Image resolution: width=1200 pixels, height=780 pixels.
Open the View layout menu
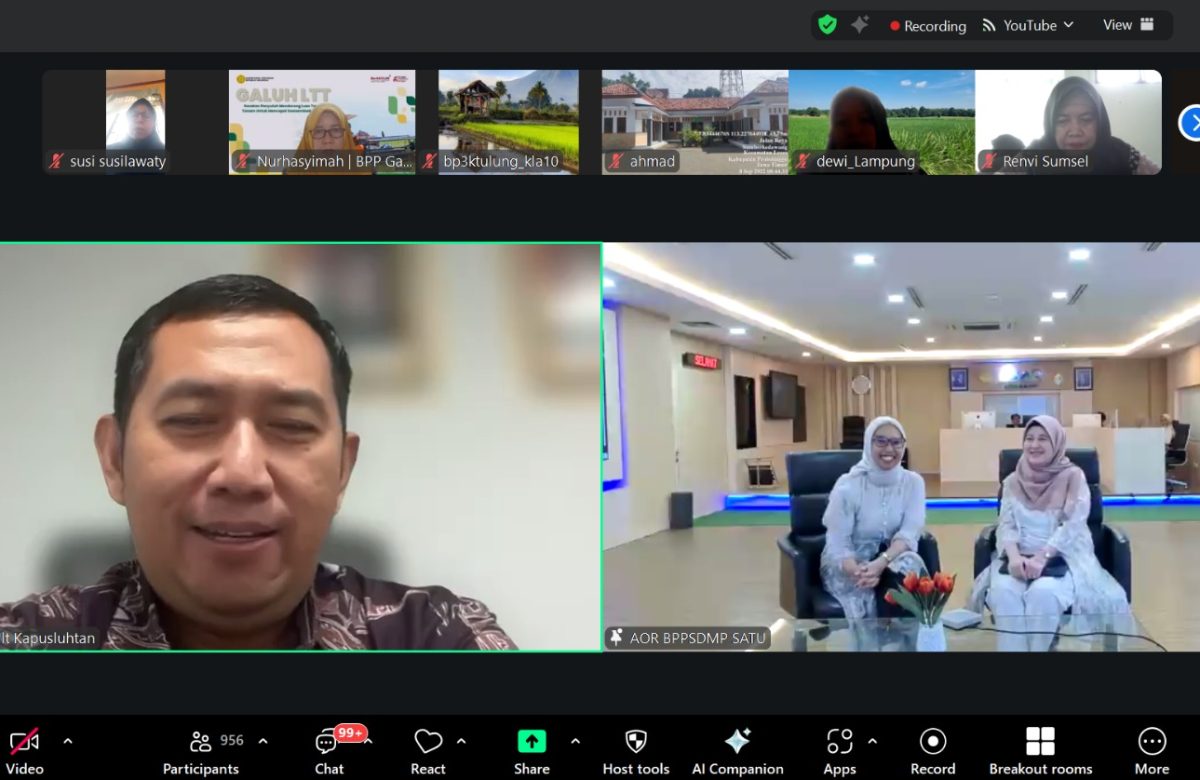pos(1128,25)
